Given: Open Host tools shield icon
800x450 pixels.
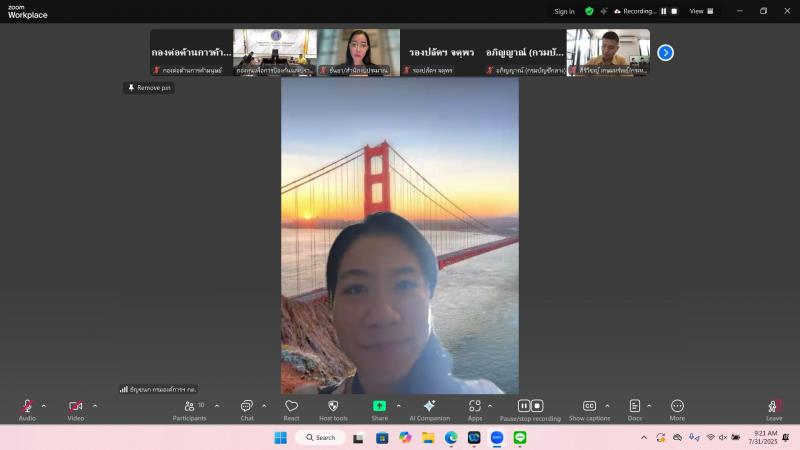Looking at the screenshot, I should pyautogui.click(x=333, y=410).
